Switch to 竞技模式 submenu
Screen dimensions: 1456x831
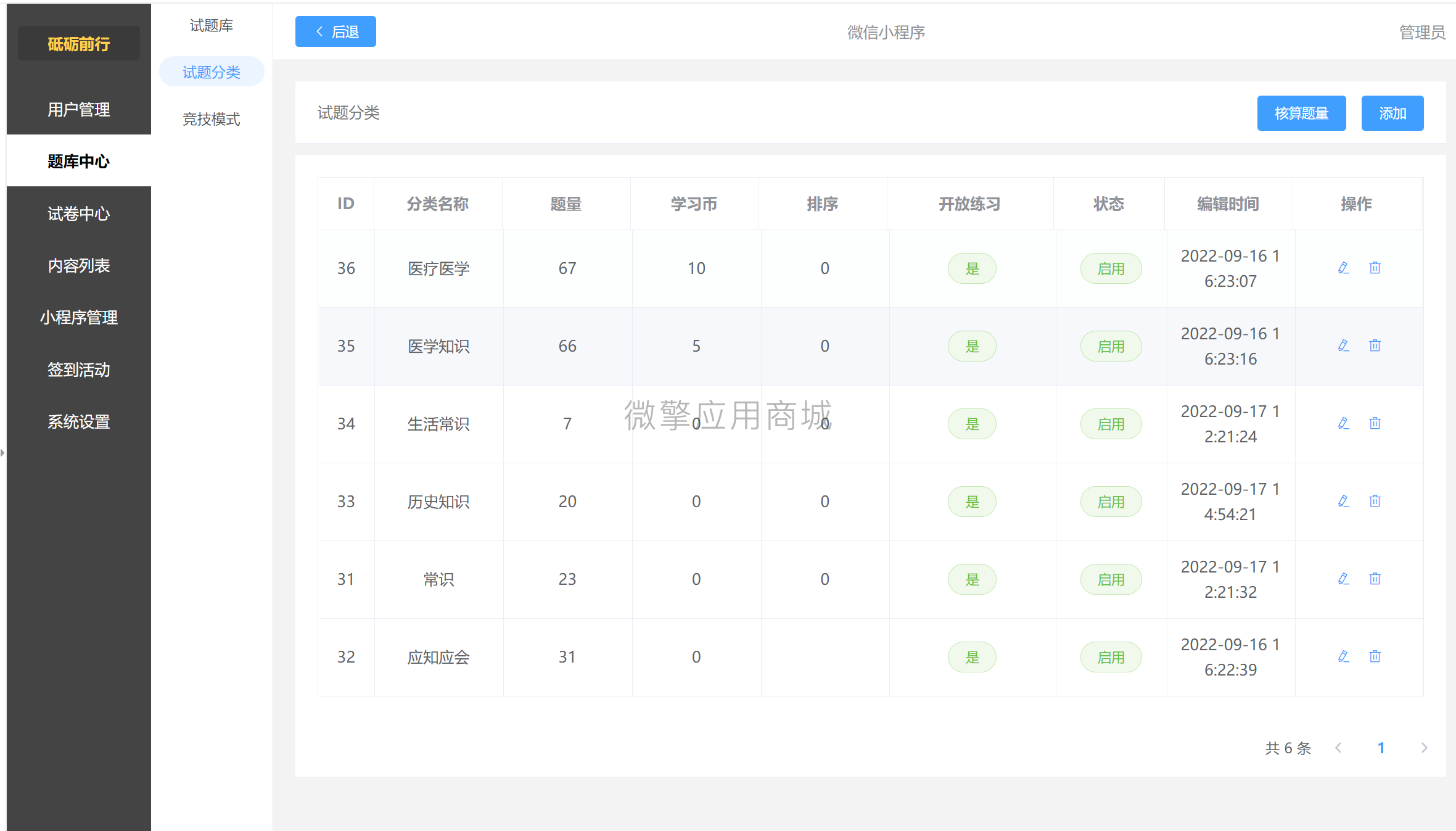212,119
